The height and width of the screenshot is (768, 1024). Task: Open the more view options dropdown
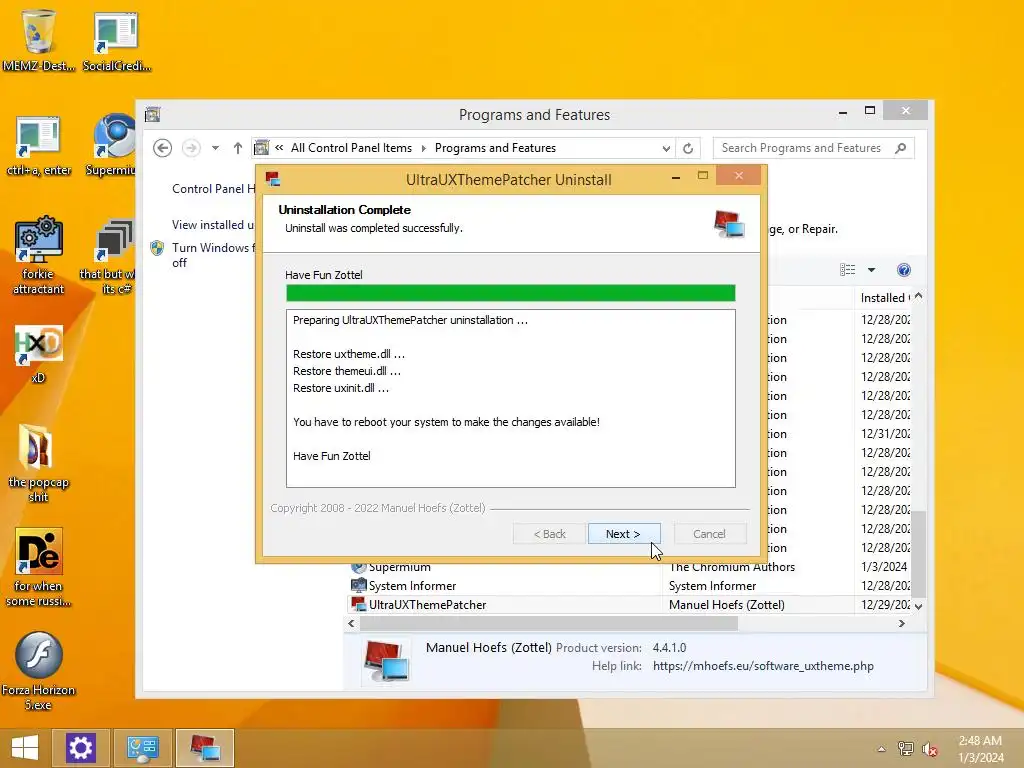[x=871, y=270]
